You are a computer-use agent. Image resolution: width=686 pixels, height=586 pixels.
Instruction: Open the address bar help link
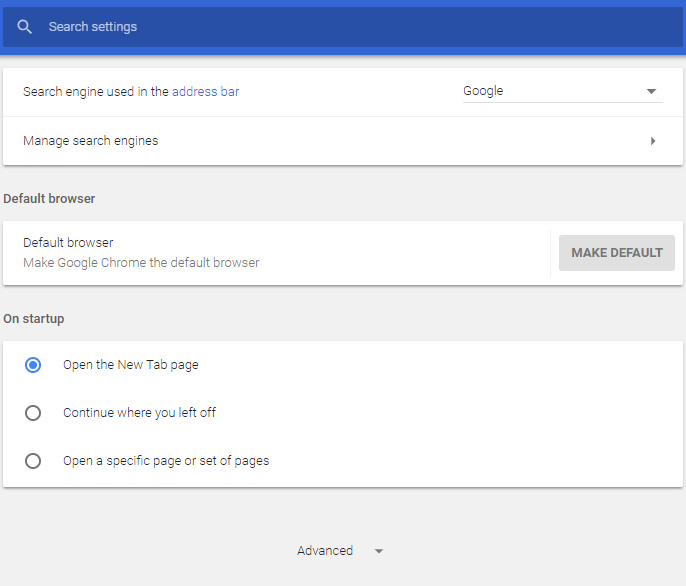[206, 91]
